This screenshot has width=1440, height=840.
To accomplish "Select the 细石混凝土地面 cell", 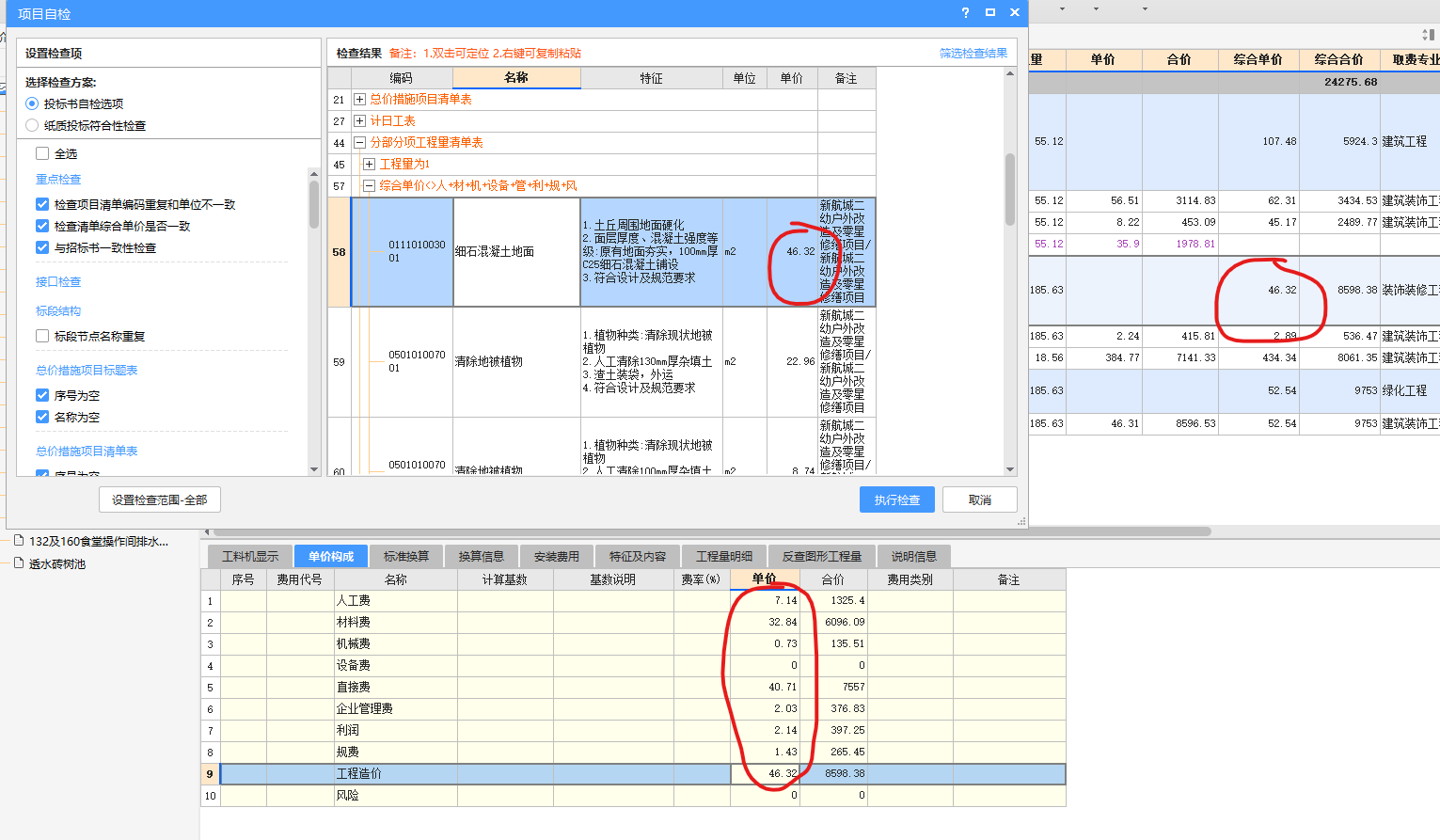I will click(x=516, y=251).
